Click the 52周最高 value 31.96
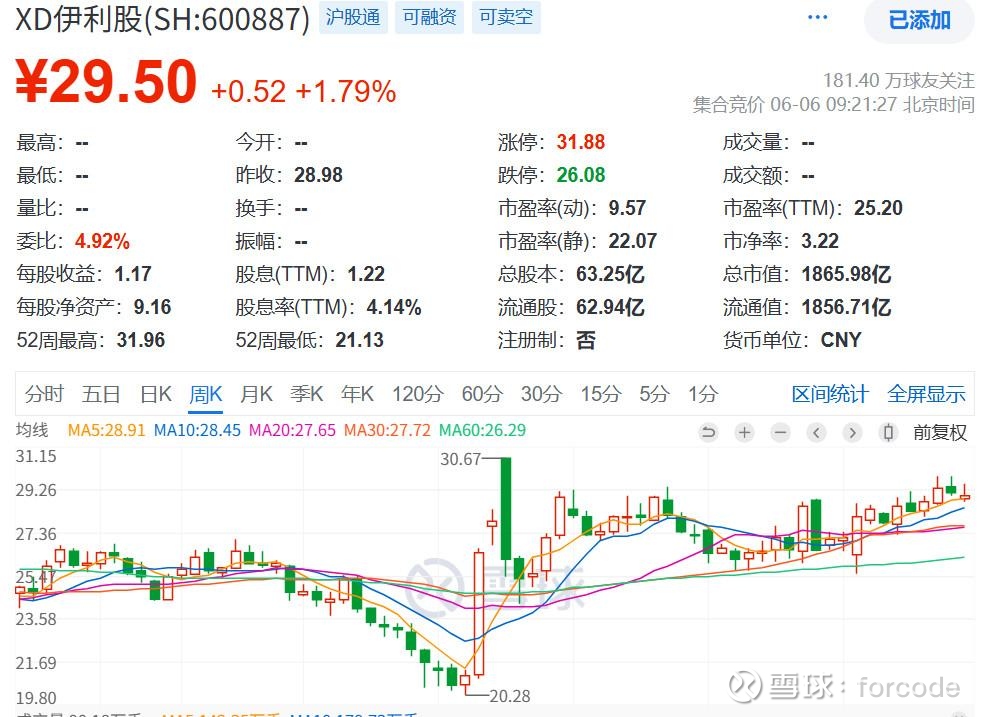The width and height of the screenshot is (989, 717). click(141, 341)
